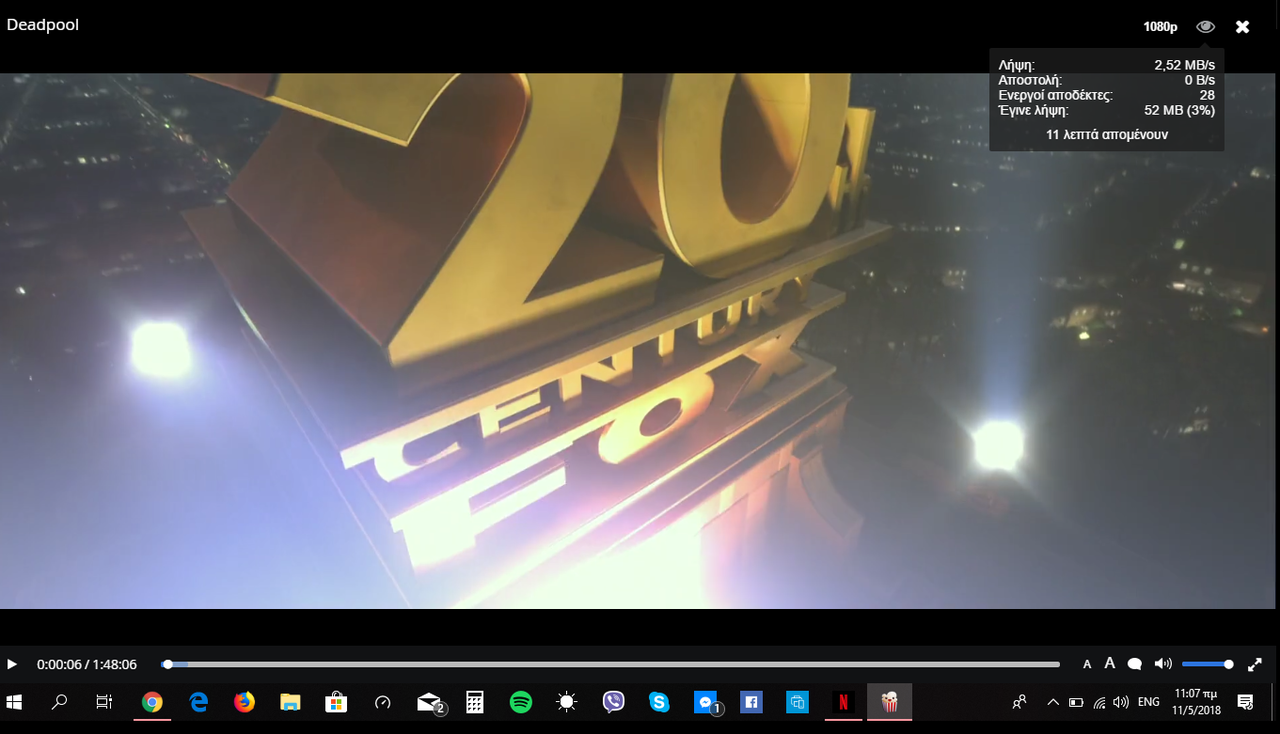Open the Mail app with 2 unread
Screen dimensions: 1280x734
[x=430, y=702]
